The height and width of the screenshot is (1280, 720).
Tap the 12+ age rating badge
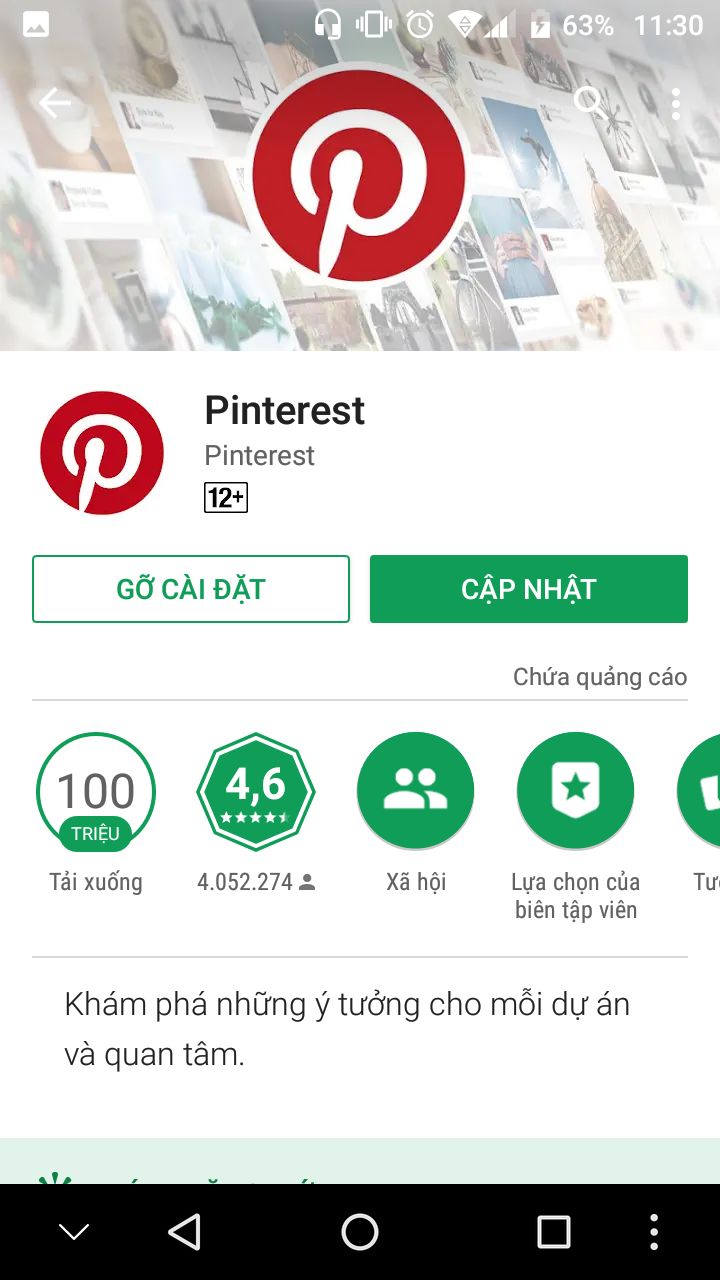226,497
